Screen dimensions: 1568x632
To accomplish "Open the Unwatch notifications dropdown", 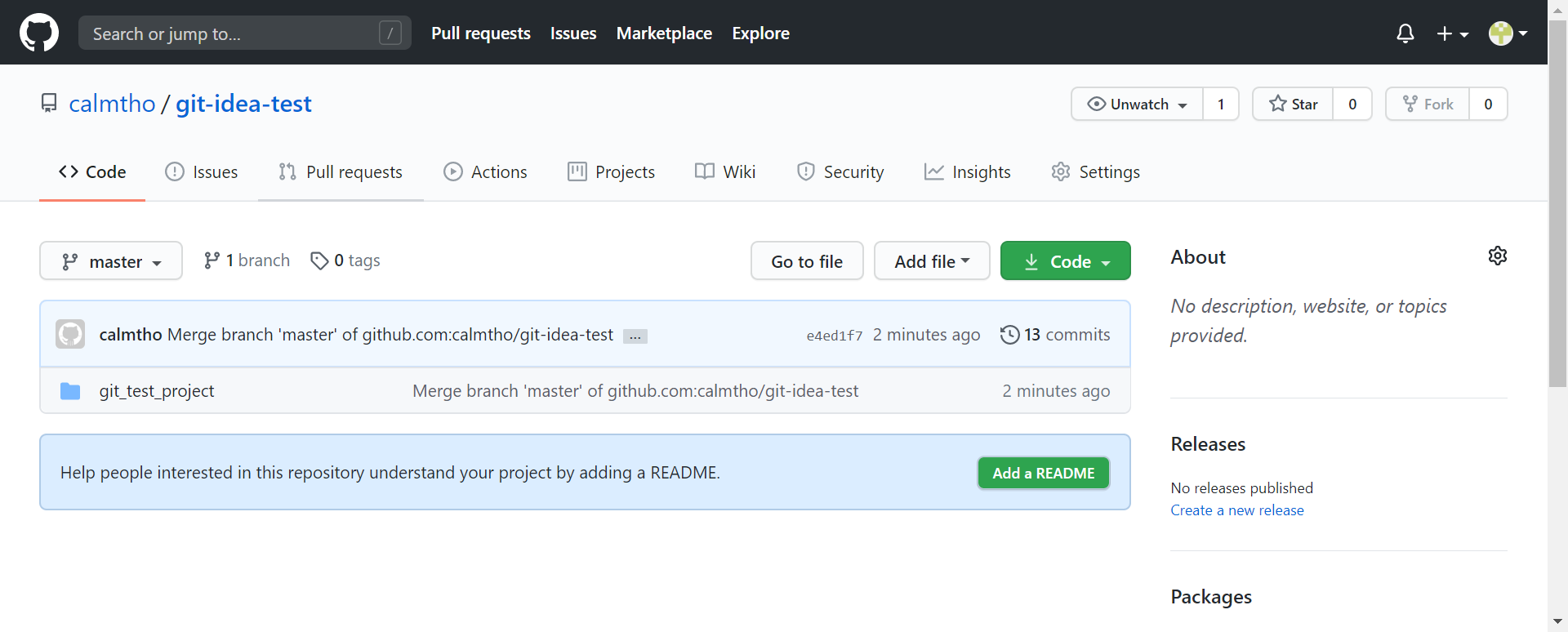I will pyautogui.click(x=1138, y=104).
